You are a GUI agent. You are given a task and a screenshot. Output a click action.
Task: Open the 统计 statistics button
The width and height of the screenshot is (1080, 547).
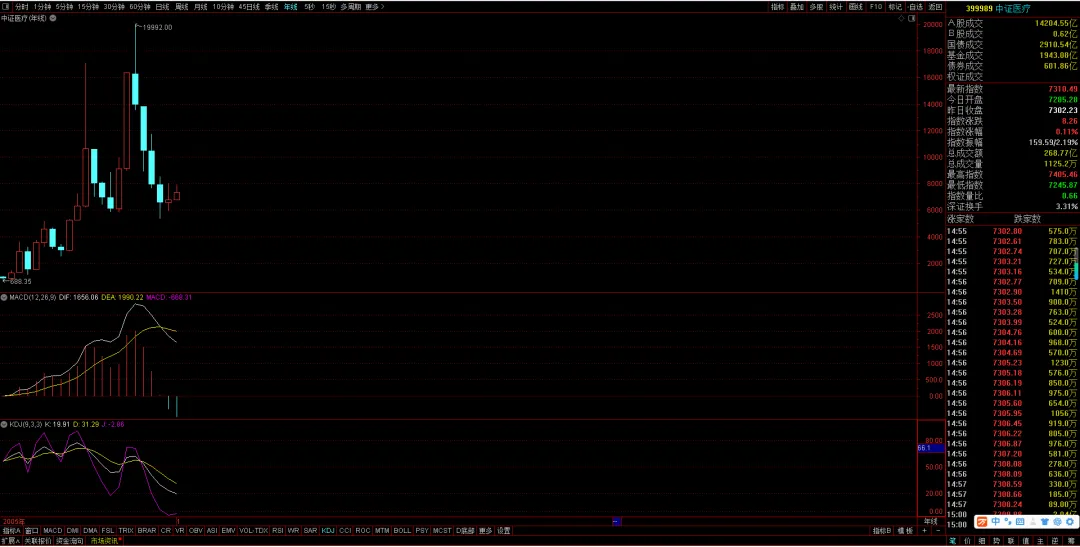836,7
